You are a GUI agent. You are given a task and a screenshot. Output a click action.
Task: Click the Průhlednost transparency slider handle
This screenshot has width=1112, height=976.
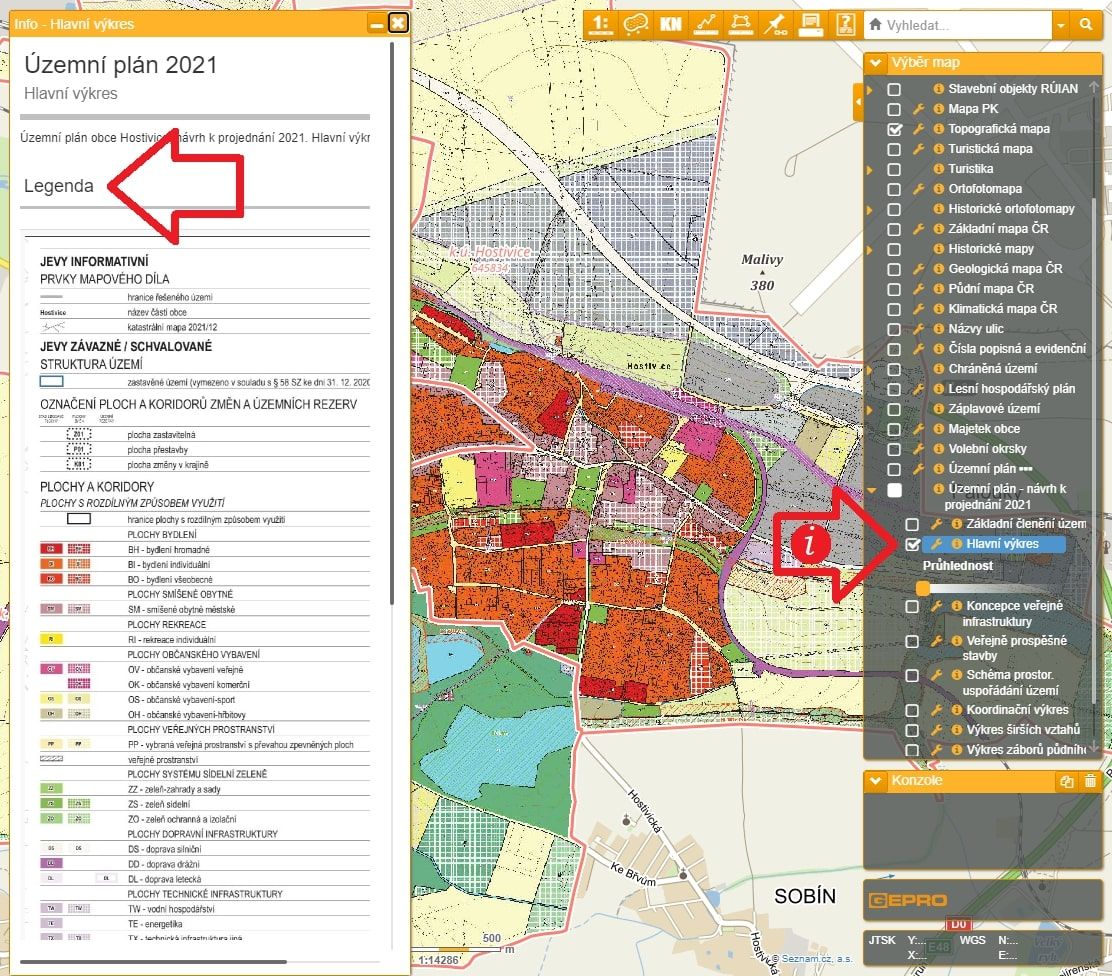point(923,588)
